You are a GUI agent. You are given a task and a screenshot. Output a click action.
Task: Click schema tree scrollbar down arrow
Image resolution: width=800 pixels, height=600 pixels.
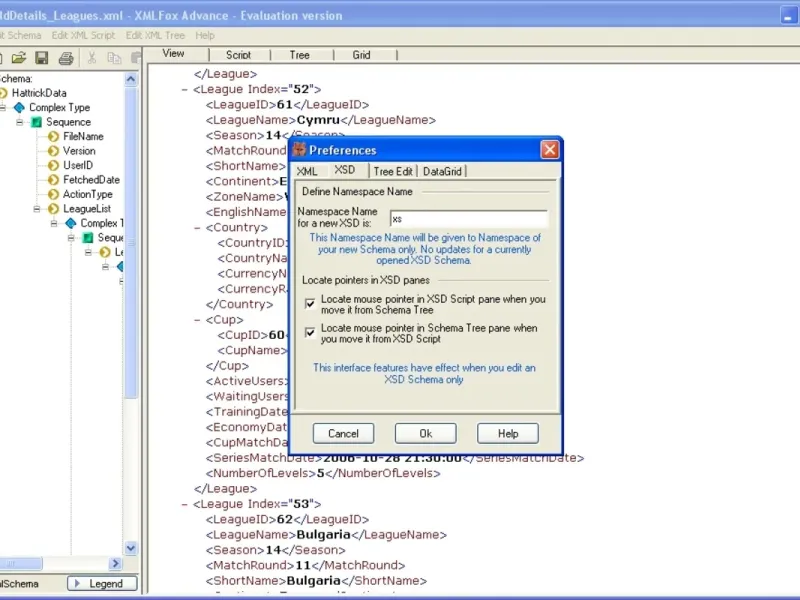point(131,548)
